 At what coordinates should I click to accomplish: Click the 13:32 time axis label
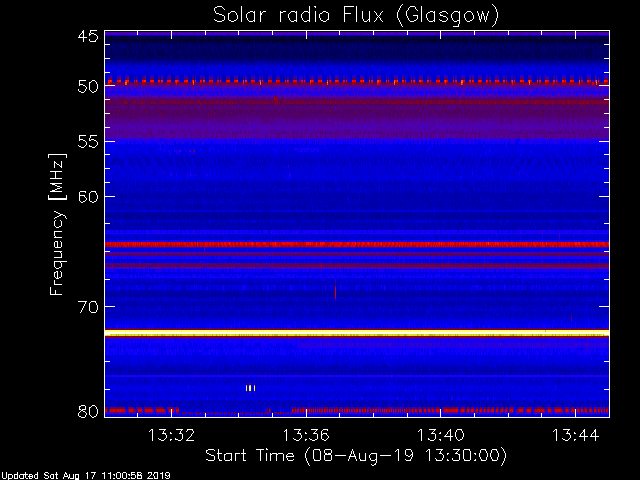click(x=171, y=435)
